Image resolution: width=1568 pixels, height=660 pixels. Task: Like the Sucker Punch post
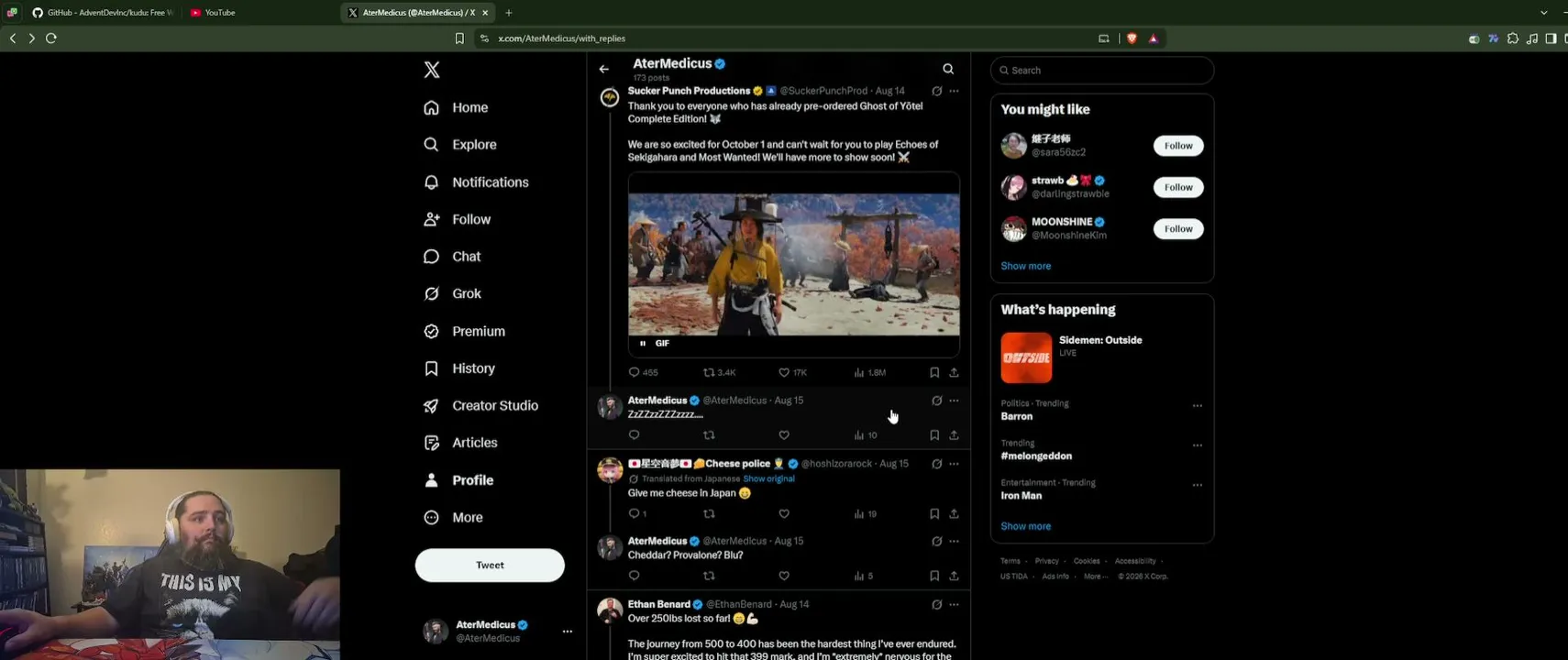click(x=784, y=372)
